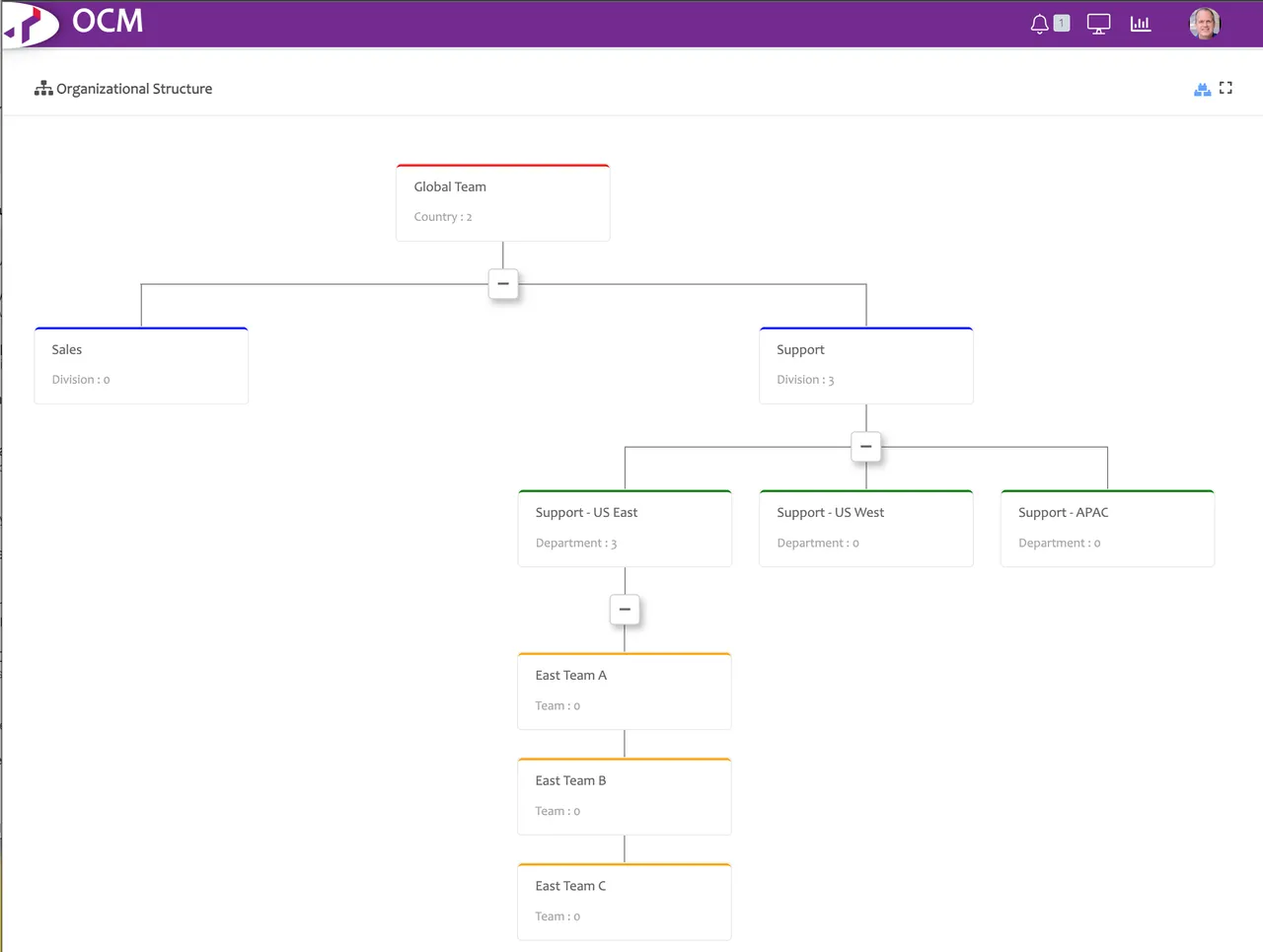Toggle fullscreen view of the chart

click(1226, 88)
